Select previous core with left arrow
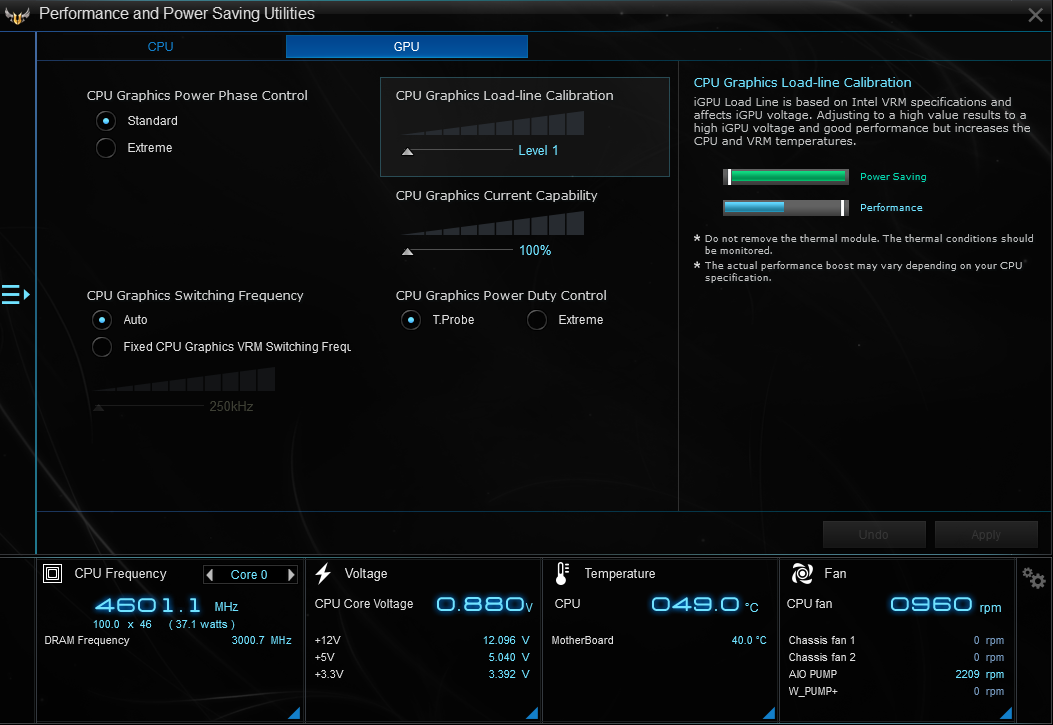This screenshot has width=1053, height=725. point(210,575)
